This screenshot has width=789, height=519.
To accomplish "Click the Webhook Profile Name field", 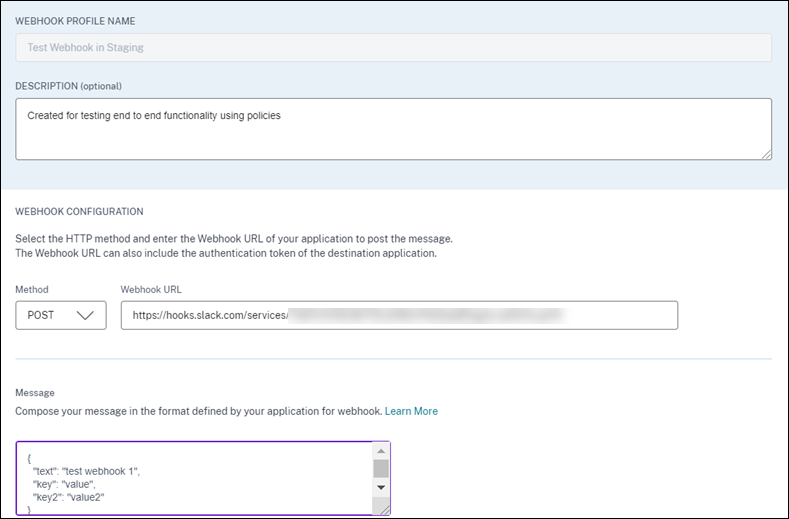I will point(393,47).
